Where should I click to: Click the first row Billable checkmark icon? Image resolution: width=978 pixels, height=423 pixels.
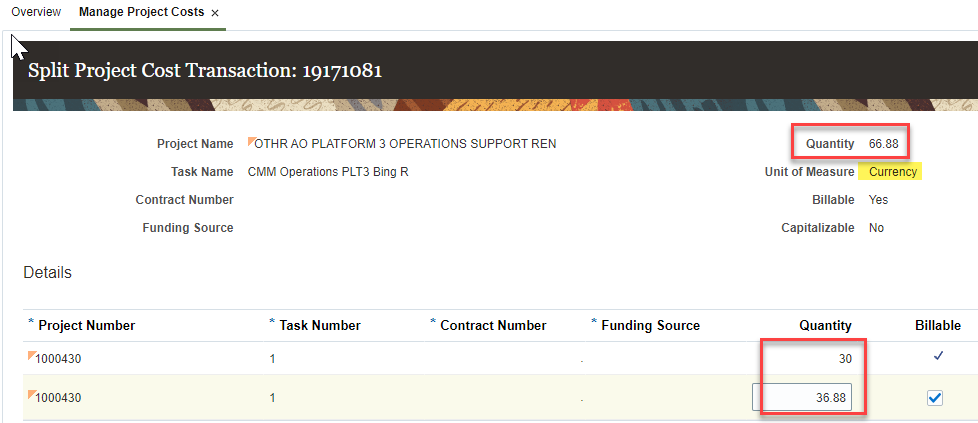pos(937,356)
